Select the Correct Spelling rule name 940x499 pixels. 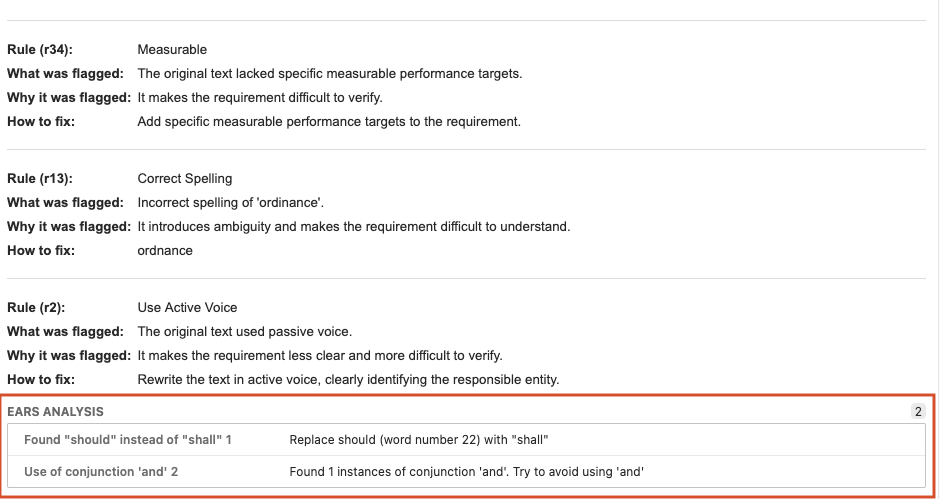(x=185, y=179)
